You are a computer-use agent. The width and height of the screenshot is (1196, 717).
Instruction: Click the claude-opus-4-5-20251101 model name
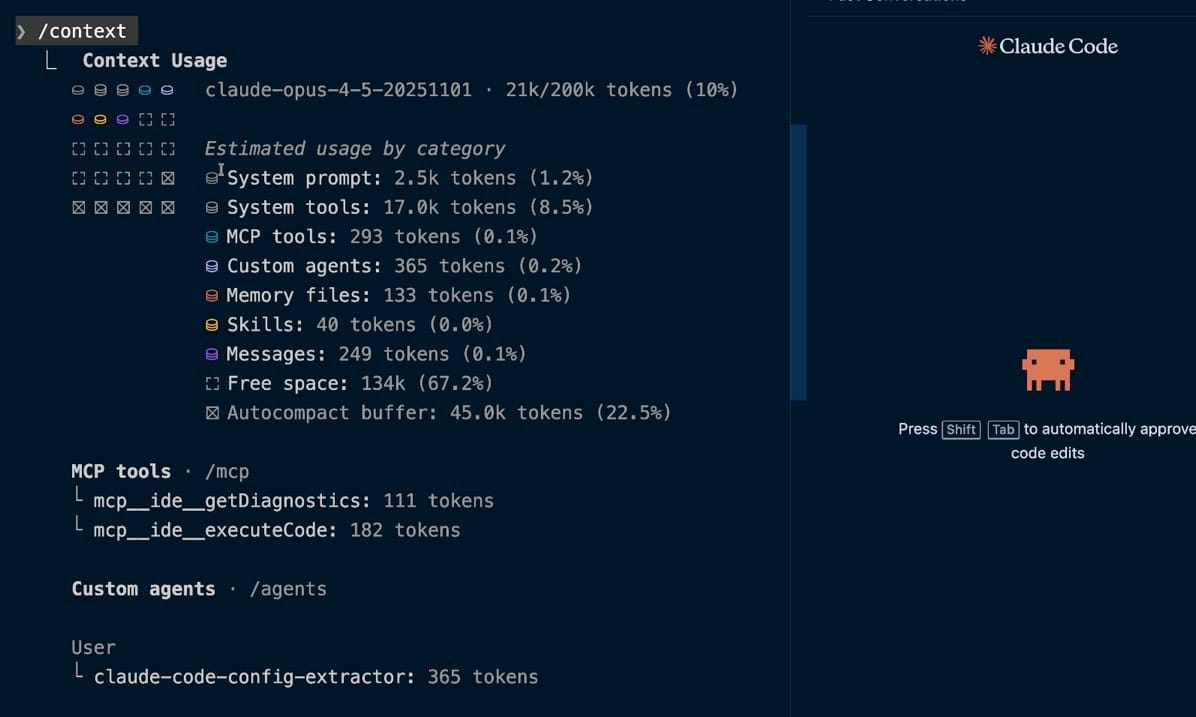click(338, 90)
